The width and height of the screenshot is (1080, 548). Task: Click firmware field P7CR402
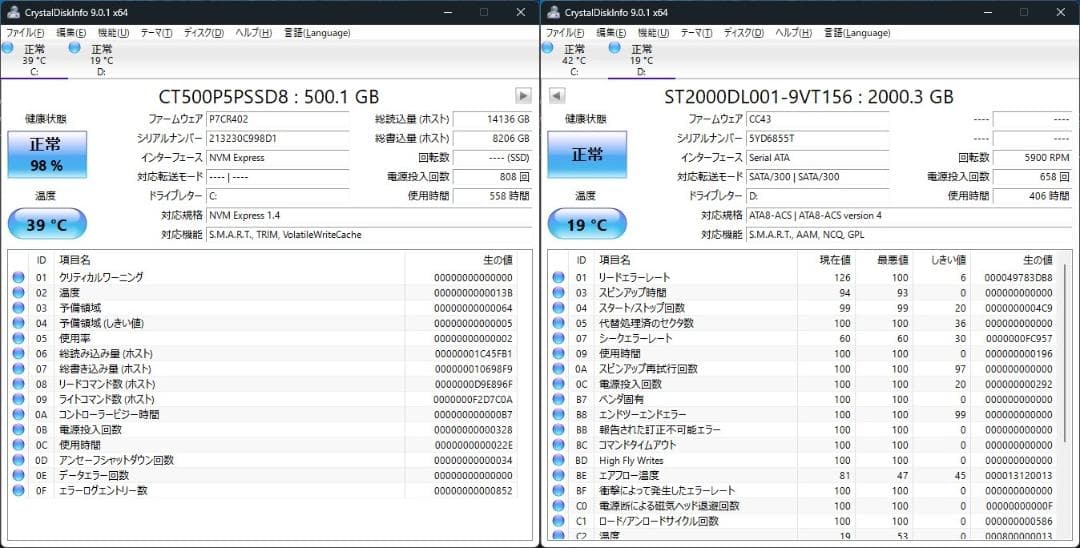pos(278,119)
